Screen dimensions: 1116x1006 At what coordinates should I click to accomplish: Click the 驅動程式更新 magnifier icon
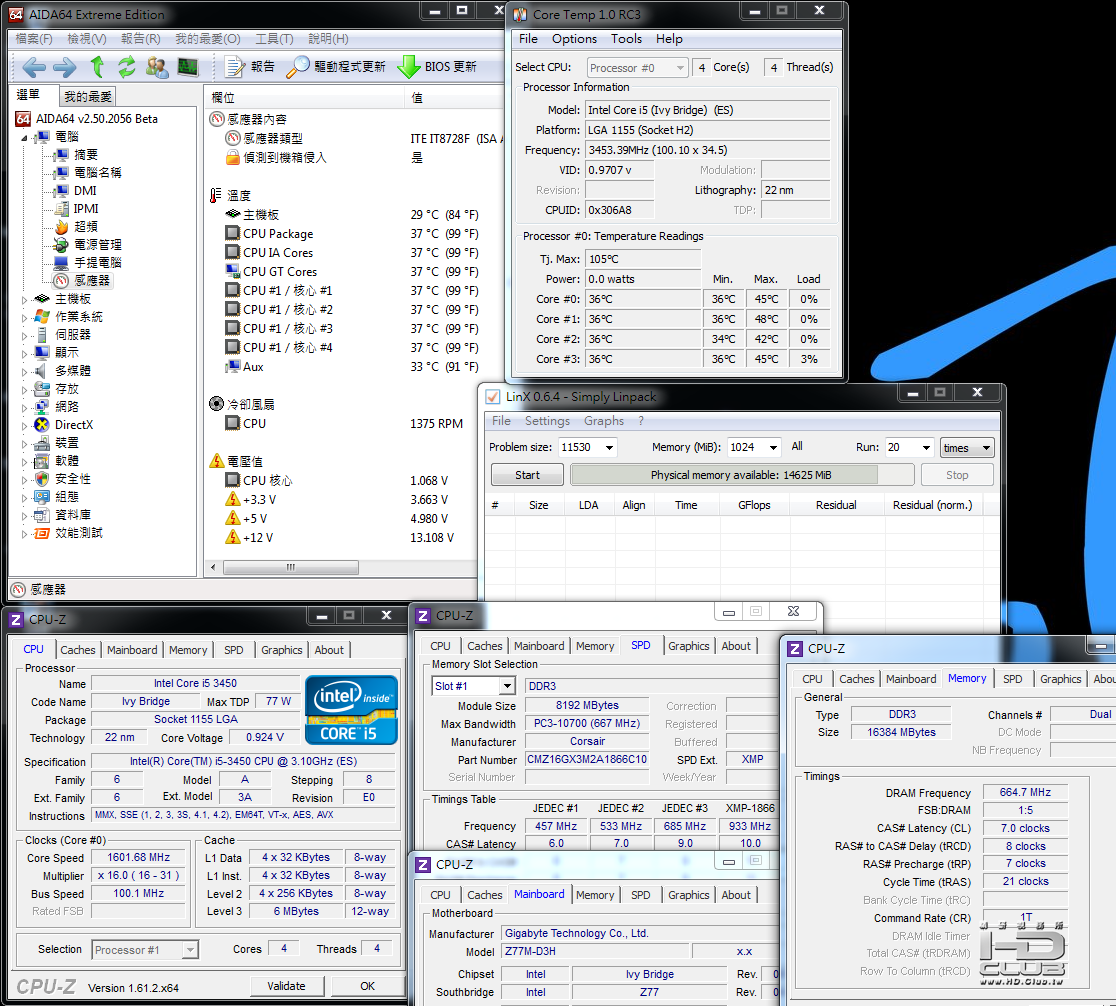coord(298,67)
